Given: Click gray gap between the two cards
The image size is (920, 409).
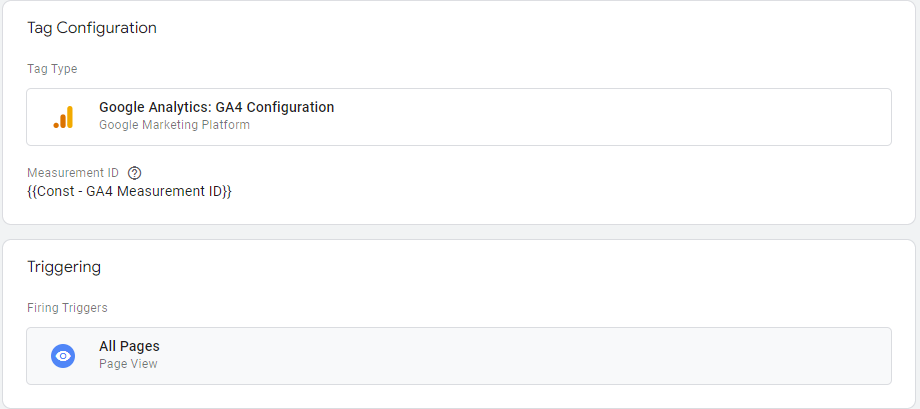Looking at the screenshot, I should (x=460, y=232).
